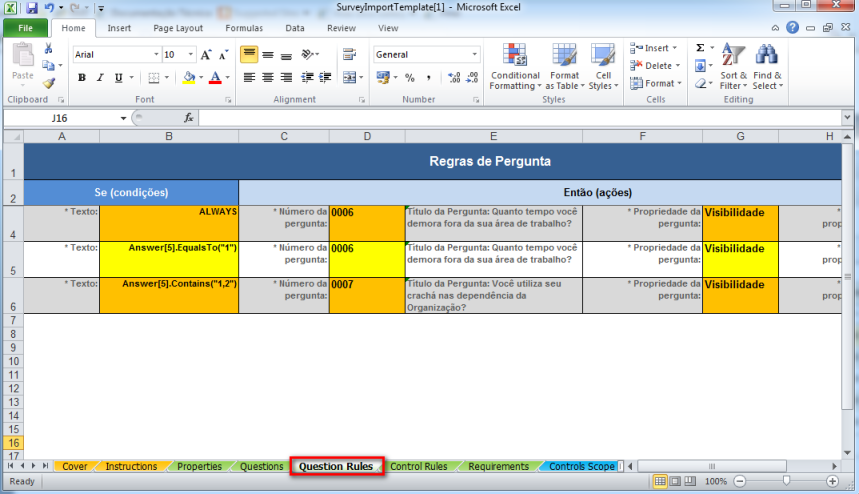Open Conditional Formatting menu

[515, 66]
